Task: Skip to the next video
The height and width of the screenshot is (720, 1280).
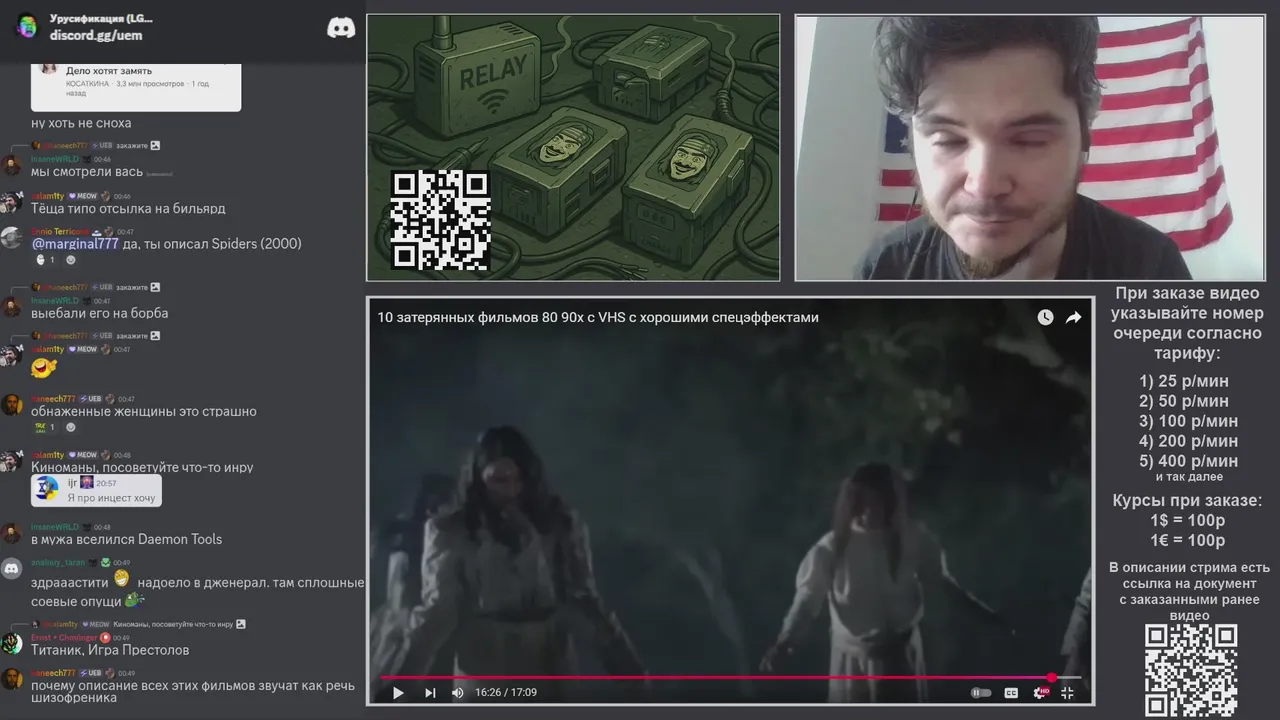Action: point(430,692)
